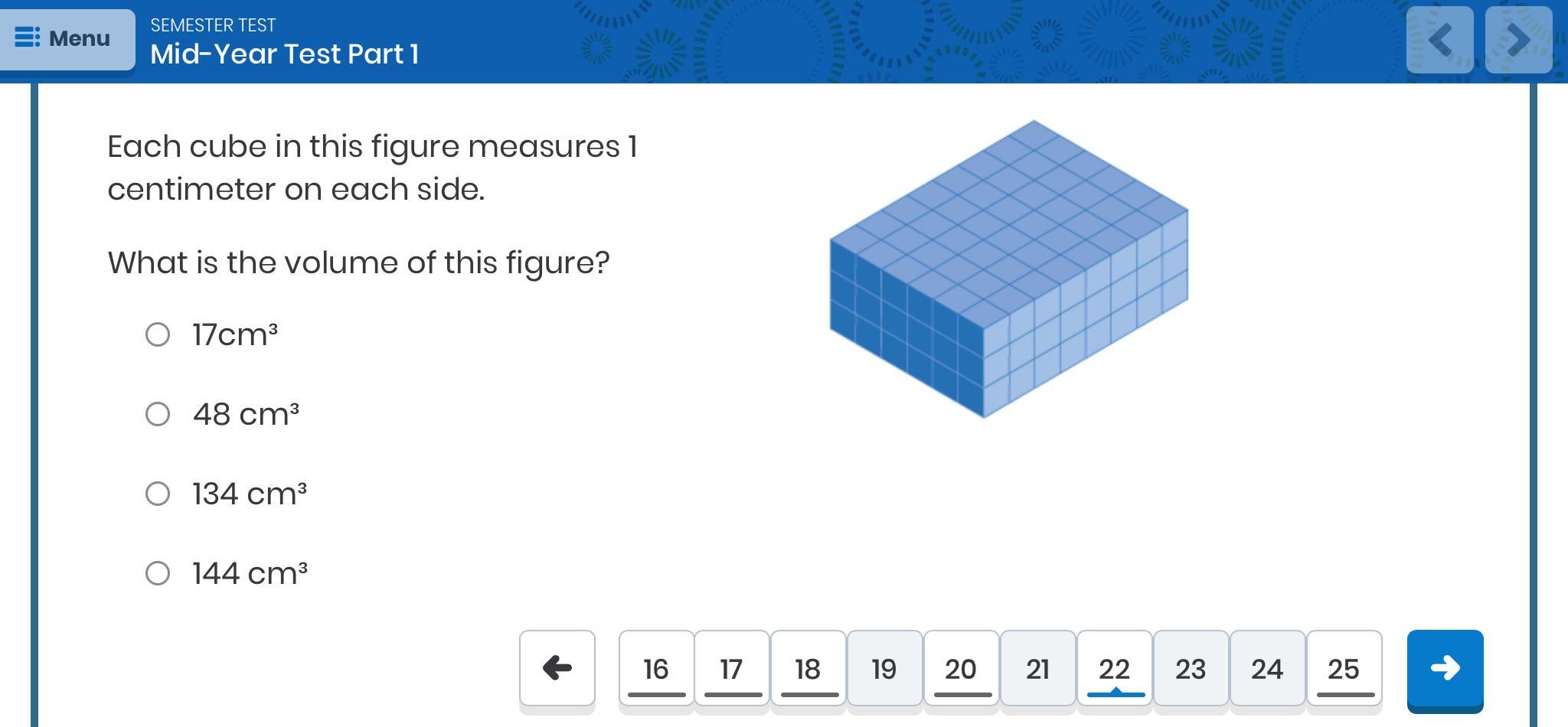The image size is (1568, 727).
Task: Jump to question 16
Action: 656,668
